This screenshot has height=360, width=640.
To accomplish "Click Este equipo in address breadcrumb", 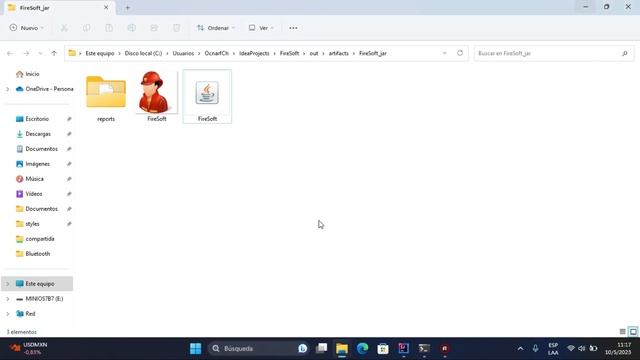I will click(100, 53).
